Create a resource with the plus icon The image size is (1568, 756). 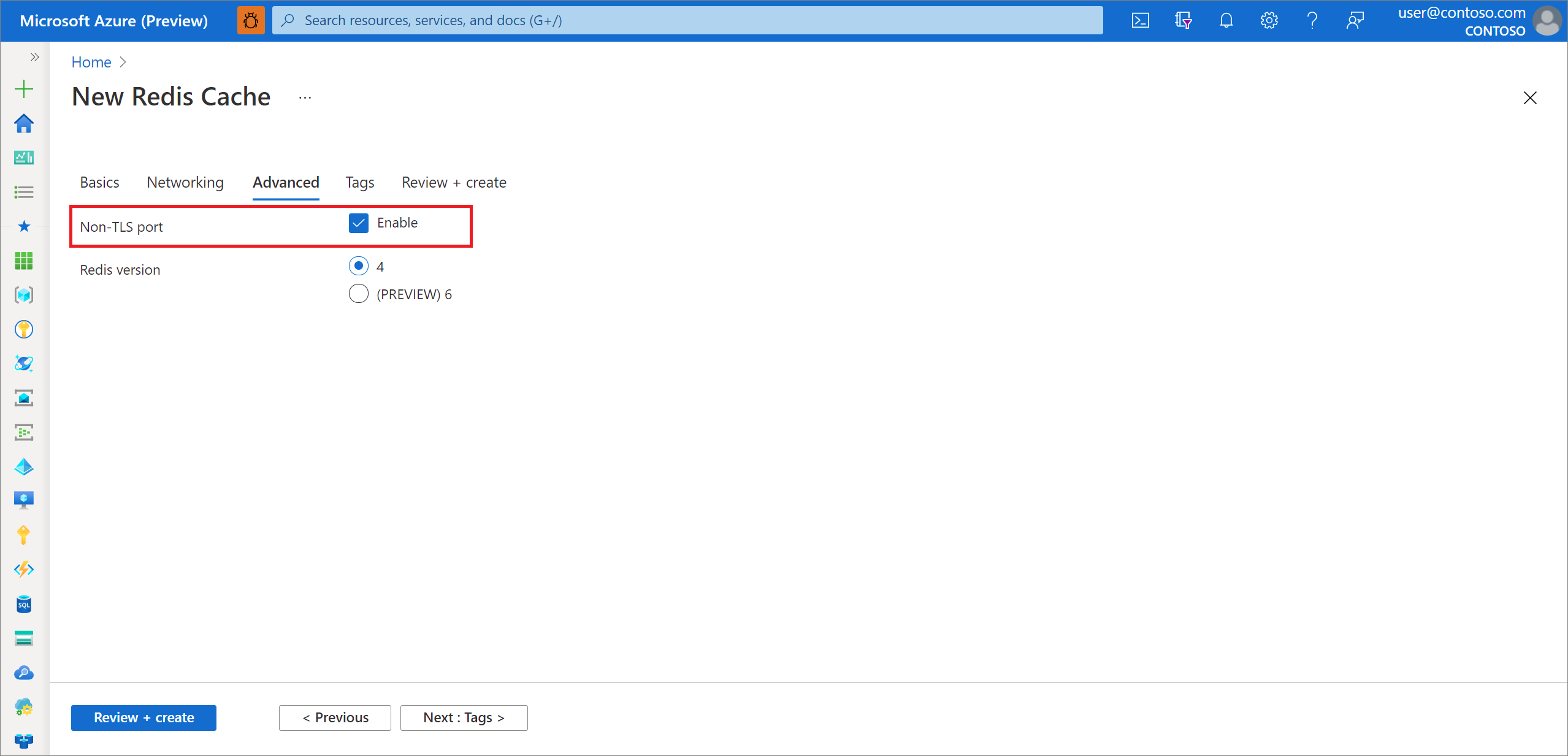coord(24,88)
